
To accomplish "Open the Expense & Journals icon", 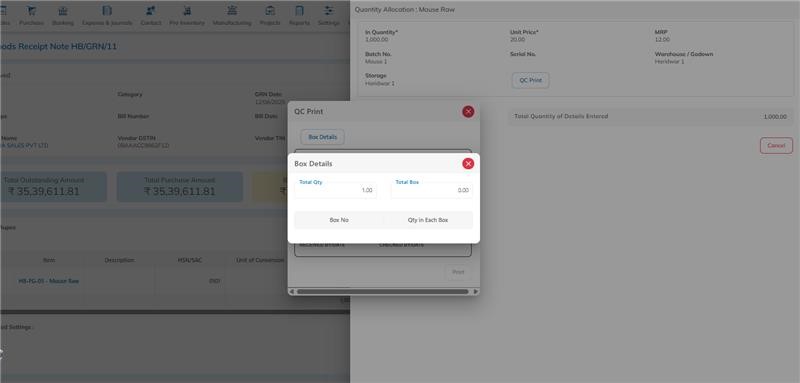I will pos(107,11).
